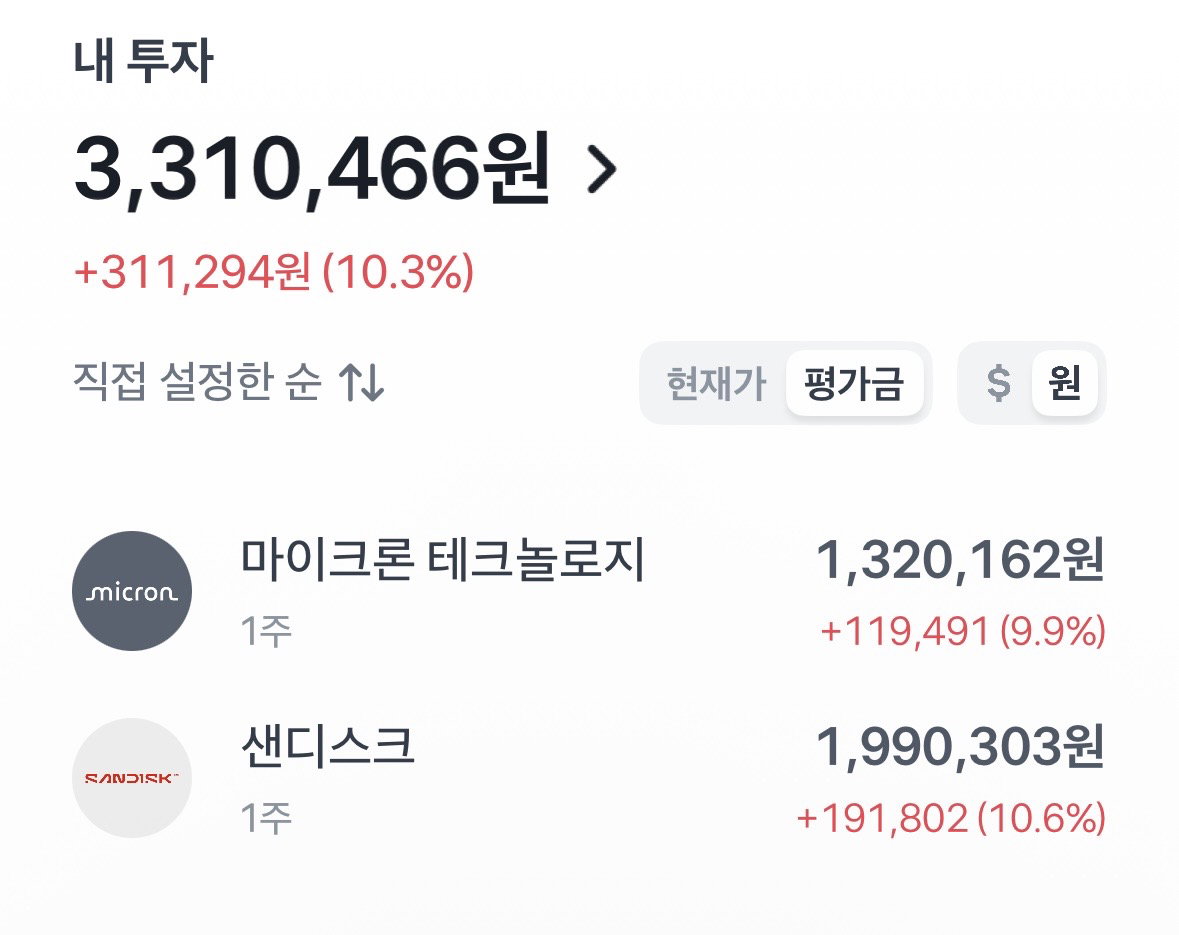
Task: Select the 원 currency option
Action: [x=1065, y=383]
